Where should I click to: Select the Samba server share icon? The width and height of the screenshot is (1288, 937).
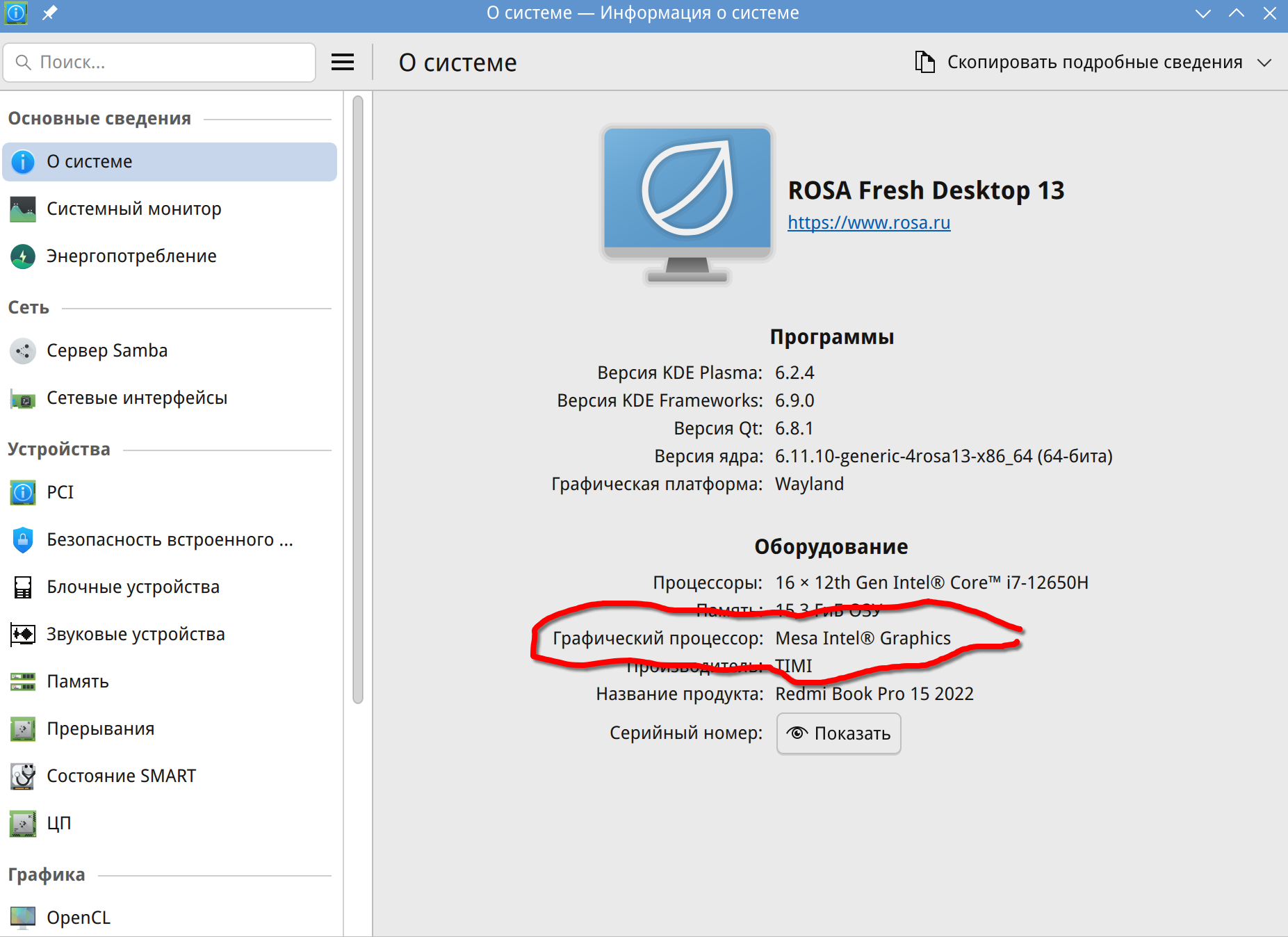23,351
